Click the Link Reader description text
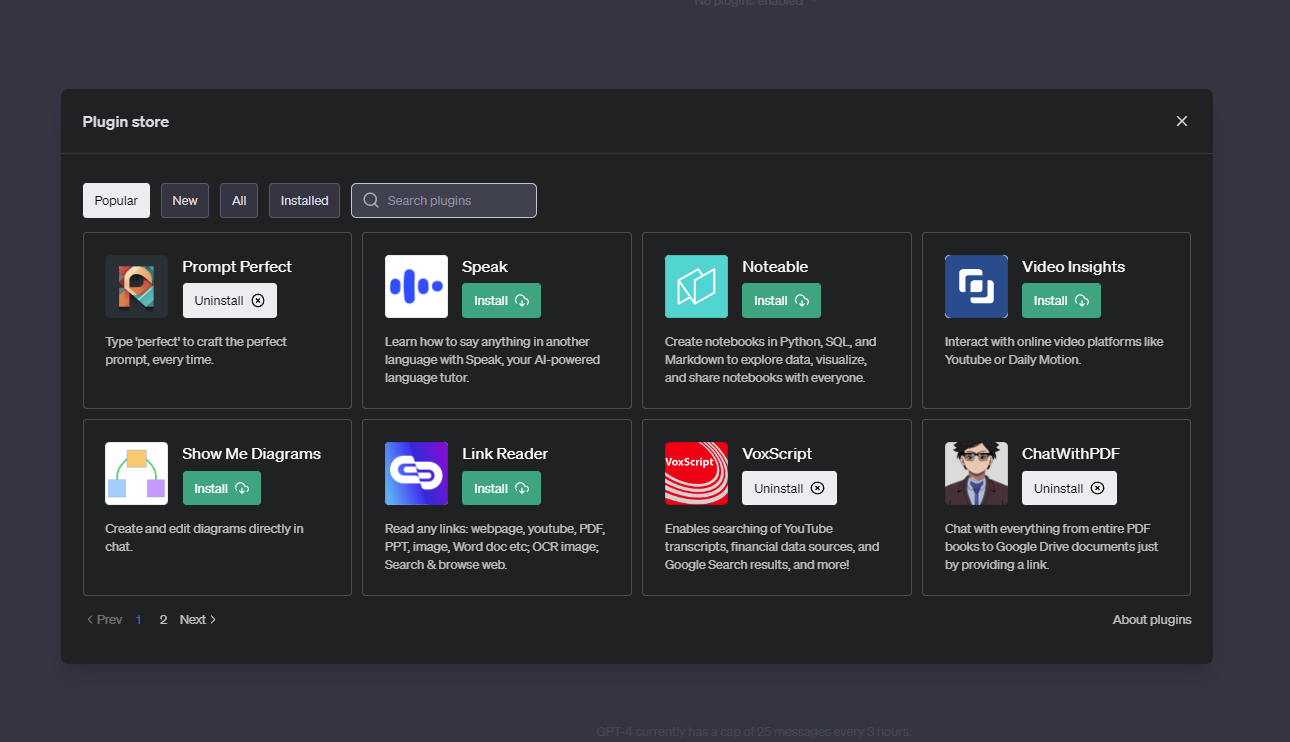Screen dimensions: 1290x742 495,547
